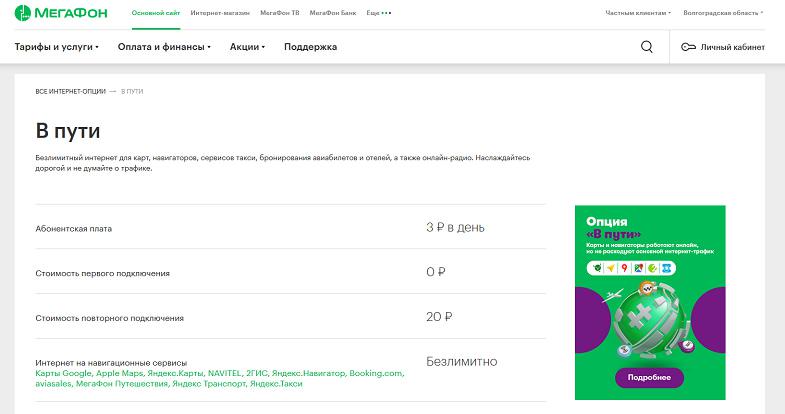Click the 20 ₽ price value
This screenshot has width=785, height=414.
coord(439,316)
